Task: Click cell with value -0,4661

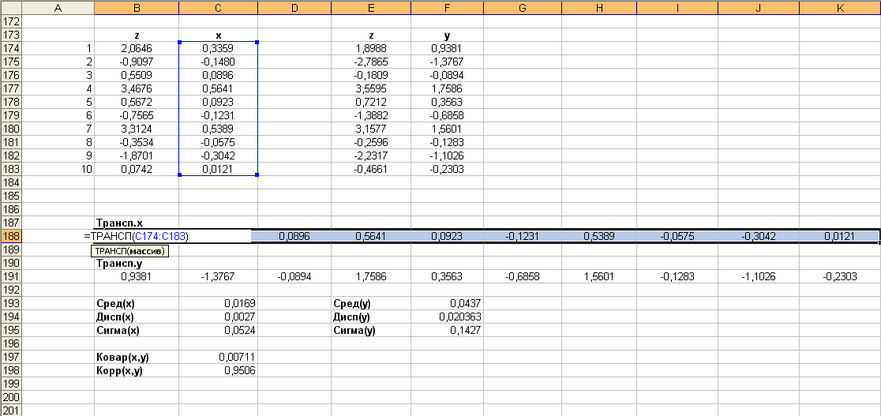Action: [371, 169]
